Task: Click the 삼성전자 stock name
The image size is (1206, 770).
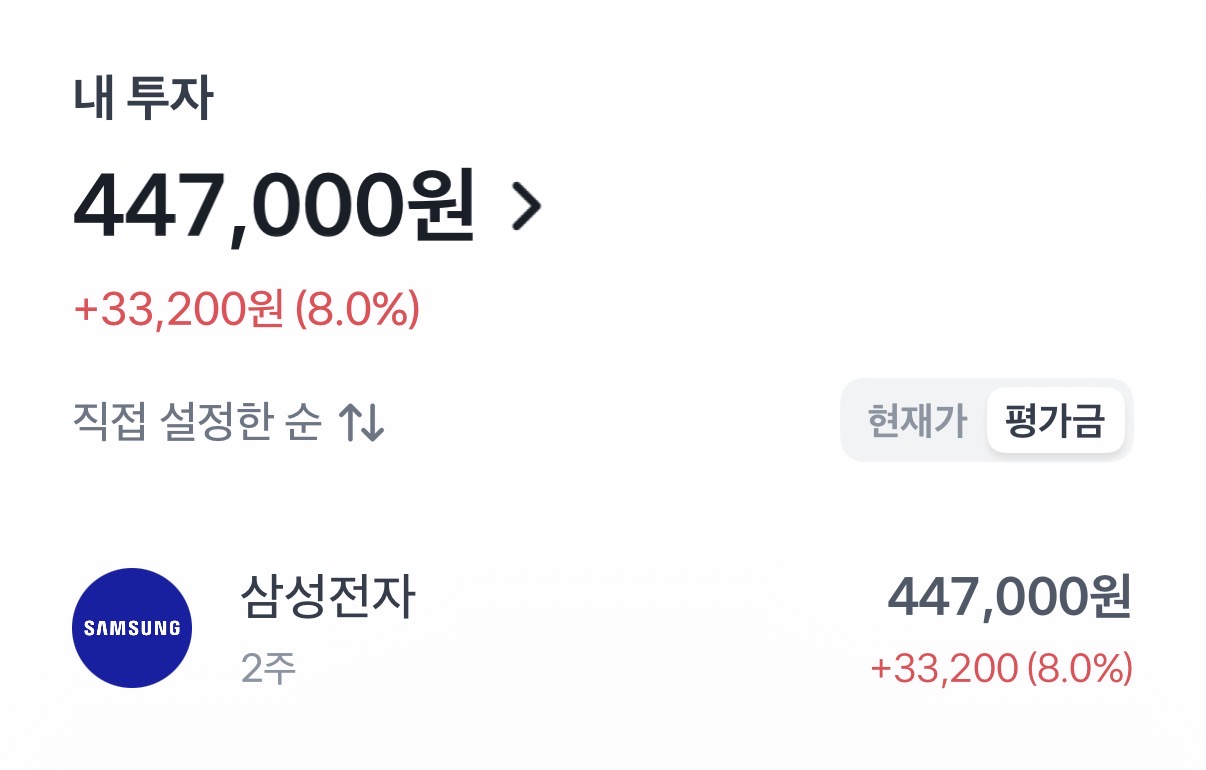Action: (327, 598)
